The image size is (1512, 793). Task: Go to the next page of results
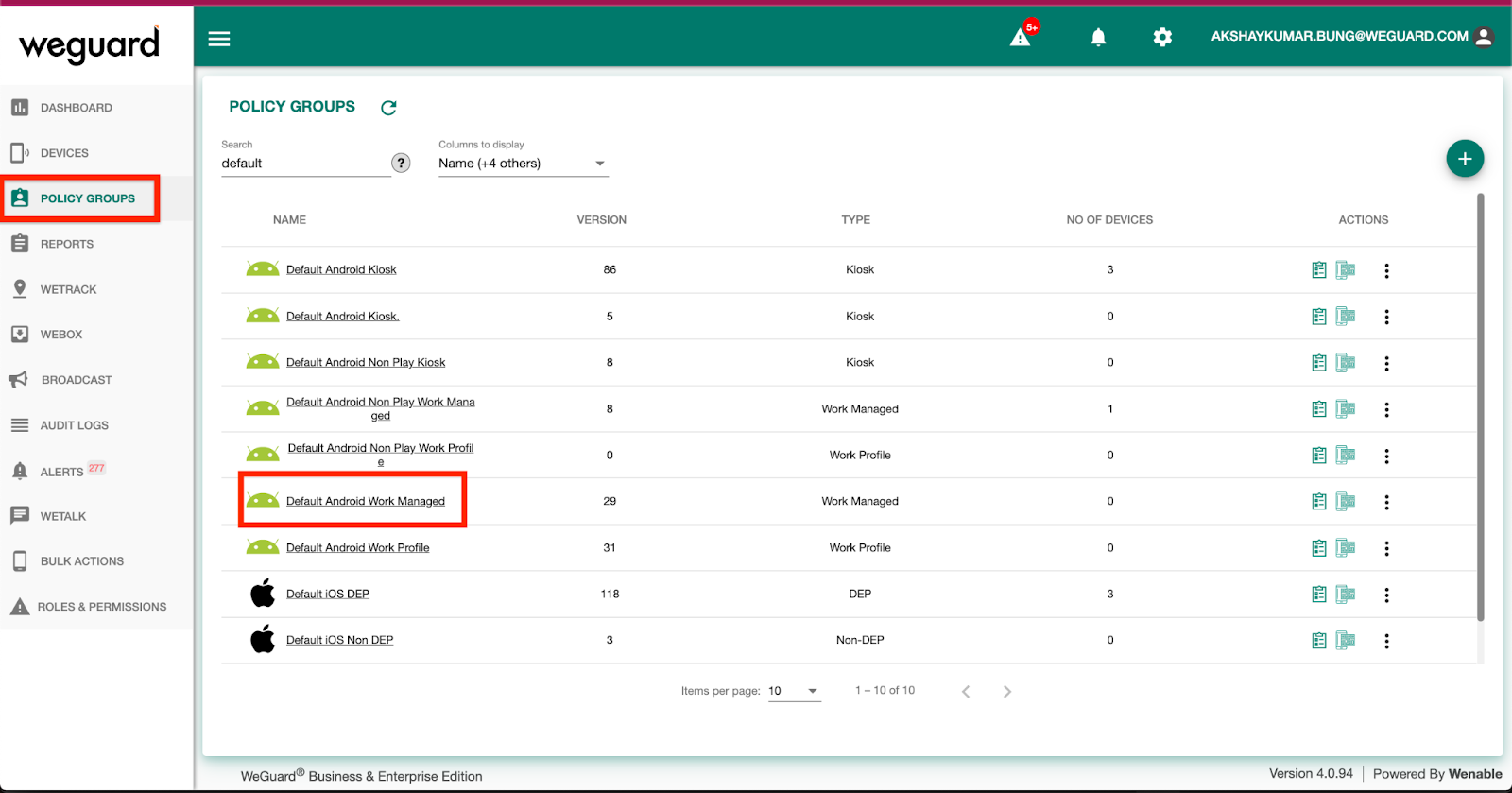point(1006,692)
